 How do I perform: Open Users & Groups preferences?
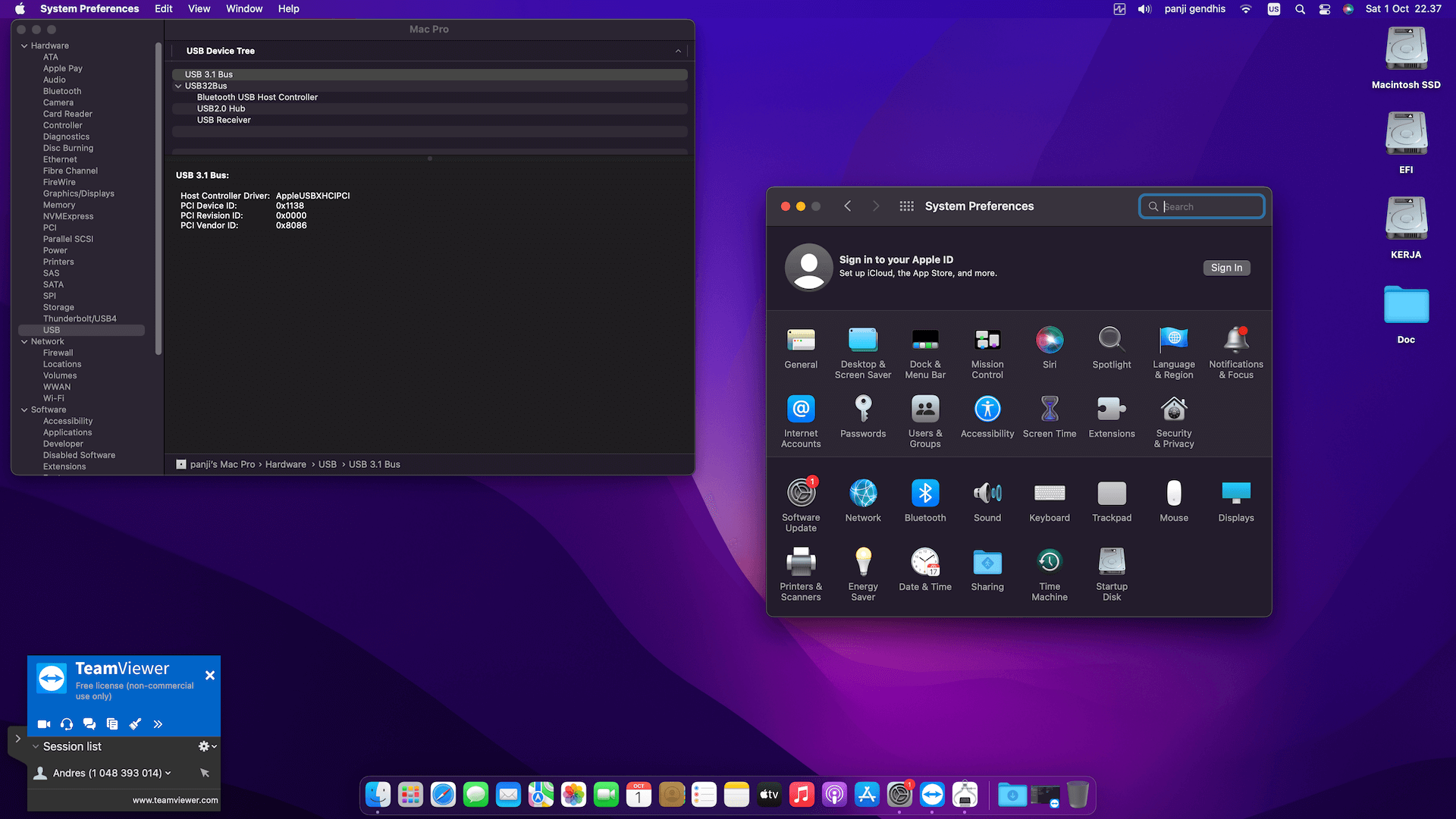925,422
